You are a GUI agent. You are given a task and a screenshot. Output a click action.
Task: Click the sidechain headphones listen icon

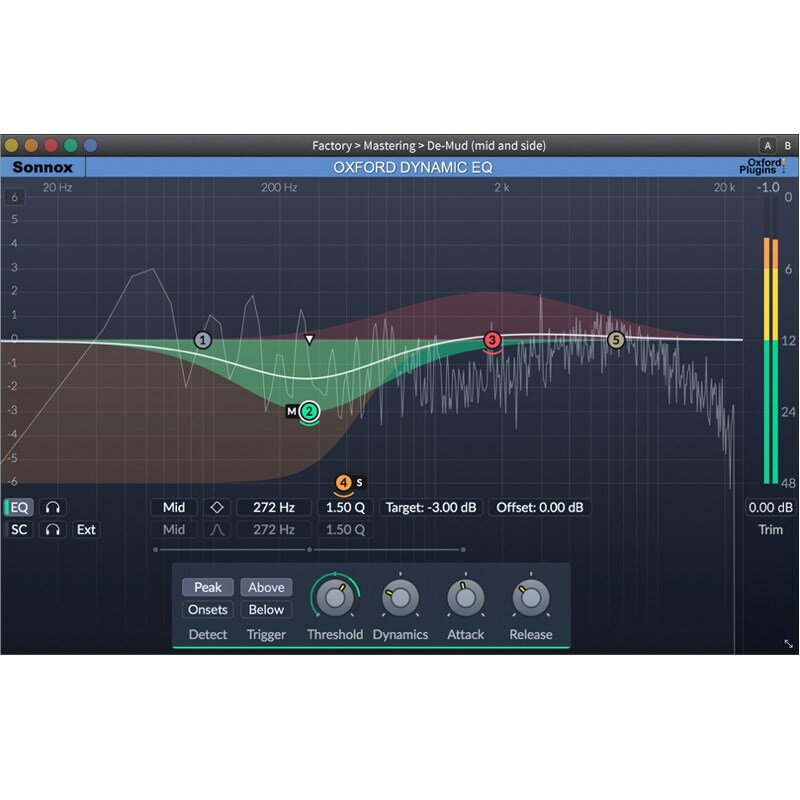[x=53, y=530]
